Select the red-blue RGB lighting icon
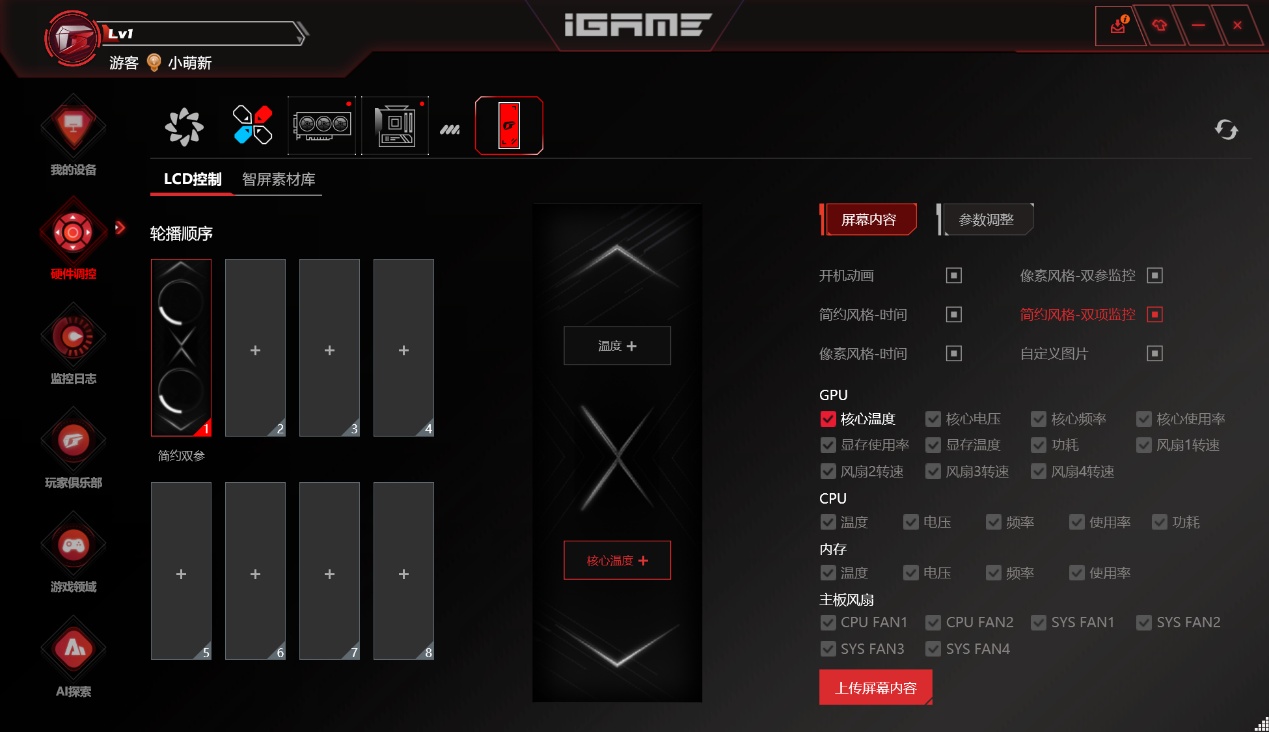This screenshot has height=732, width=1269. [x=253, y=126]
